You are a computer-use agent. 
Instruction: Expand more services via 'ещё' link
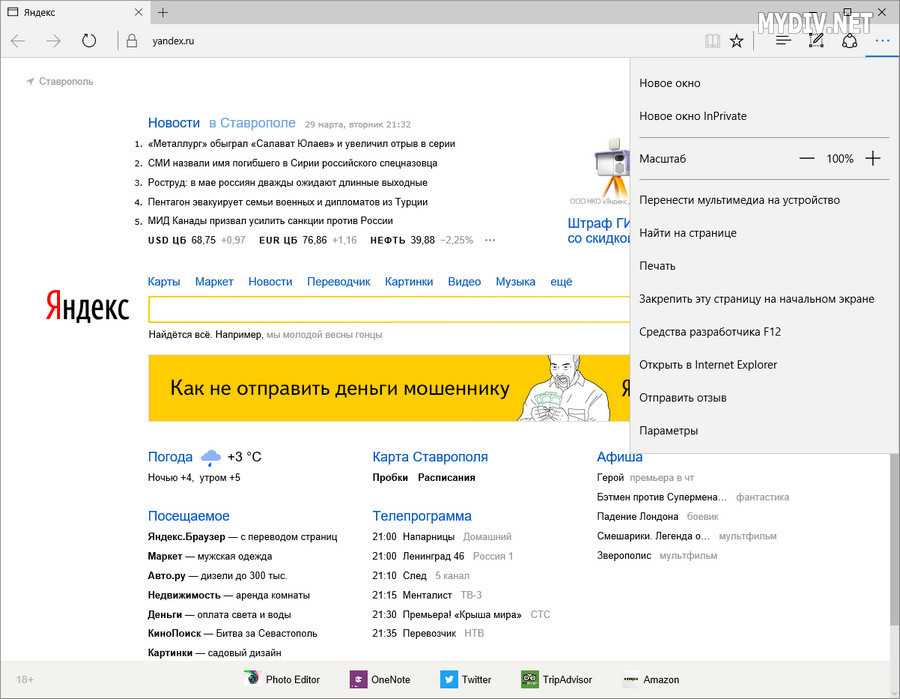point(561,282)
